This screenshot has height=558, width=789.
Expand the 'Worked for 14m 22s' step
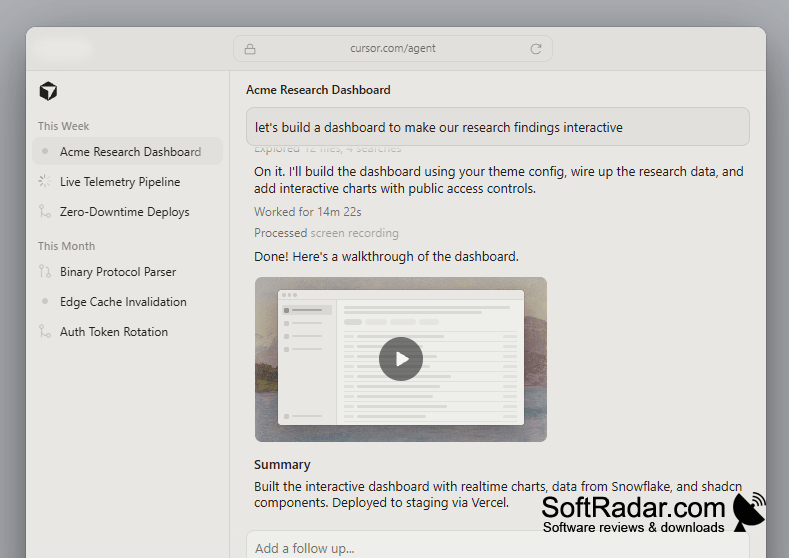pyautogui.click(x=307, y=212)
